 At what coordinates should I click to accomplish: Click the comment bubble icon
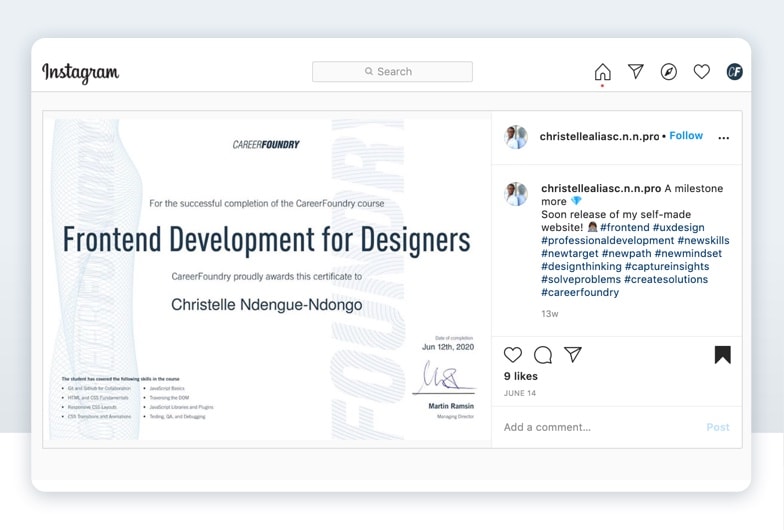(x=543, y=355)
